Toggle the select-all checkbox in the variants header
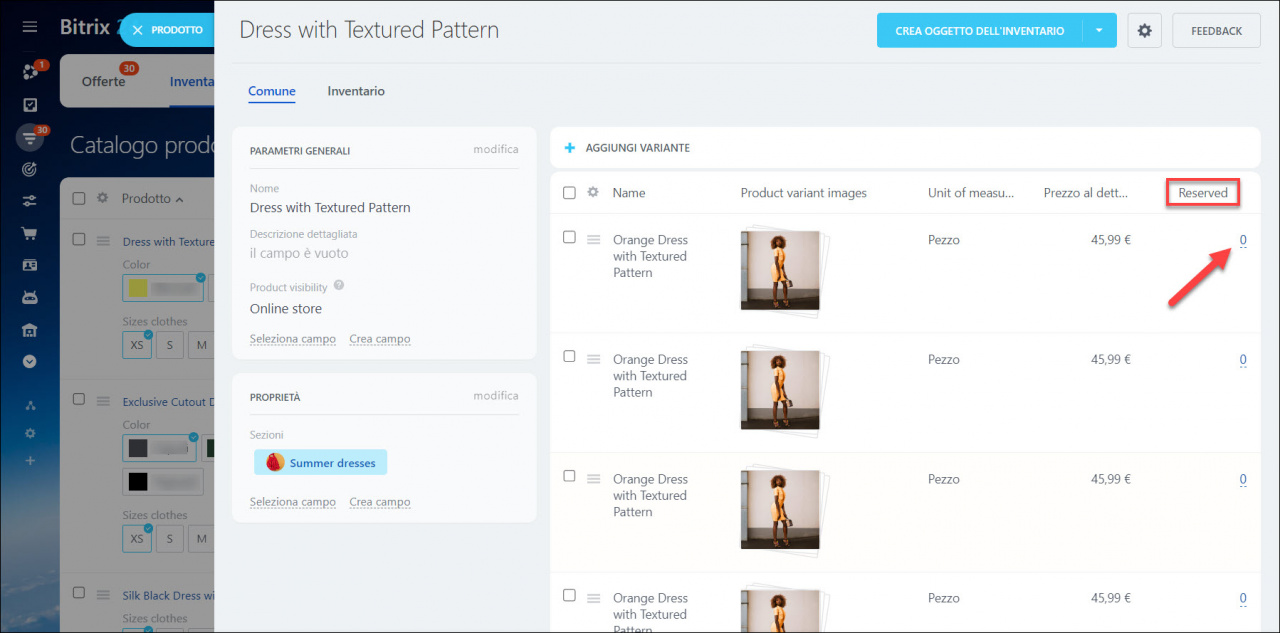This screenshot has width=1280, height=633. 569,193
